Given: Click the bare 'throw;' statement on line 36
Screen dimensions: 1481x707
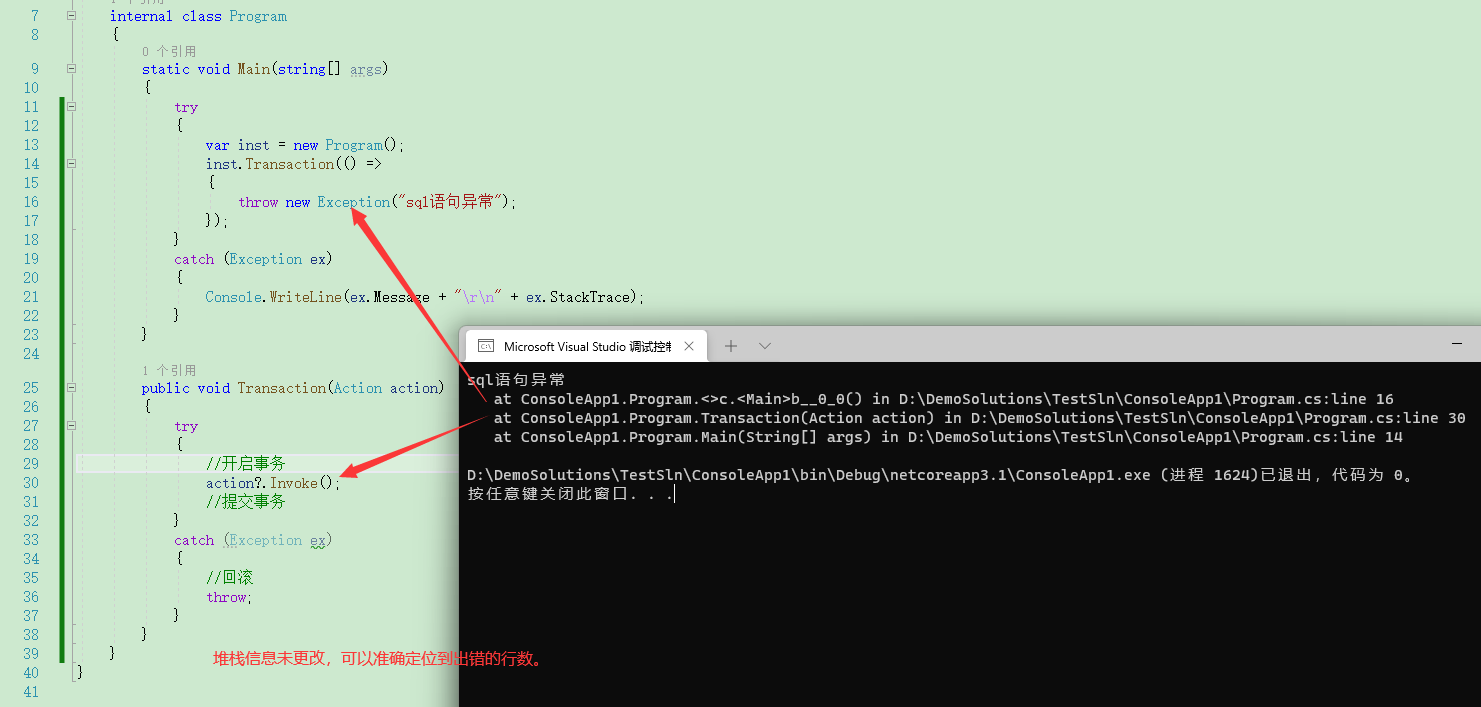Looking at the screenshot, I should coord(229,597).
